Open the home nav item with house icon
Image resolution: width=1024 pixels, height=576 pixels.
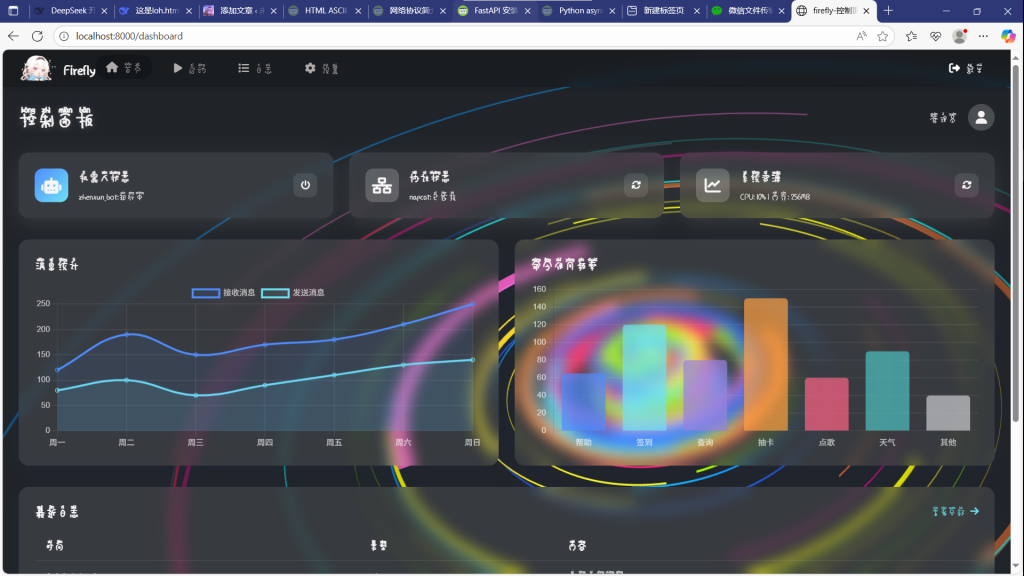click(123, 68)
